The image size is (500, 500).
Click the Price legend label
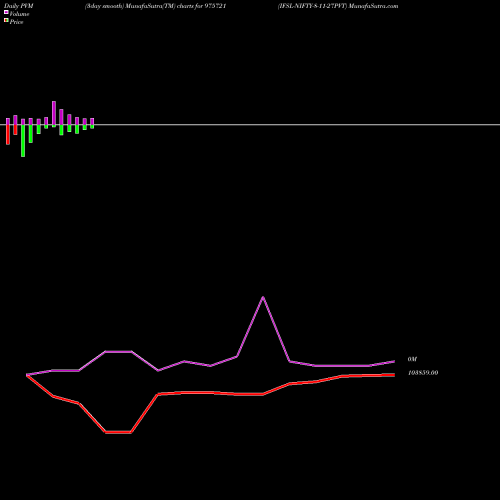(x=16, y=22)
